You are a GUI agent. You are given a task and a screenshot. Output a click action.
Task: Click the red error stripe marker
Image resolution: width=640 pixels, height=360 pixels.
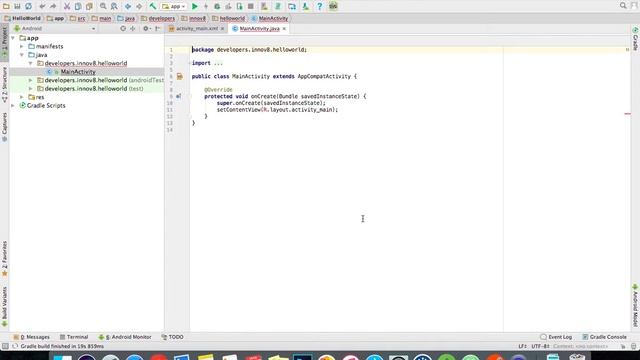click(x=627, y=113)
